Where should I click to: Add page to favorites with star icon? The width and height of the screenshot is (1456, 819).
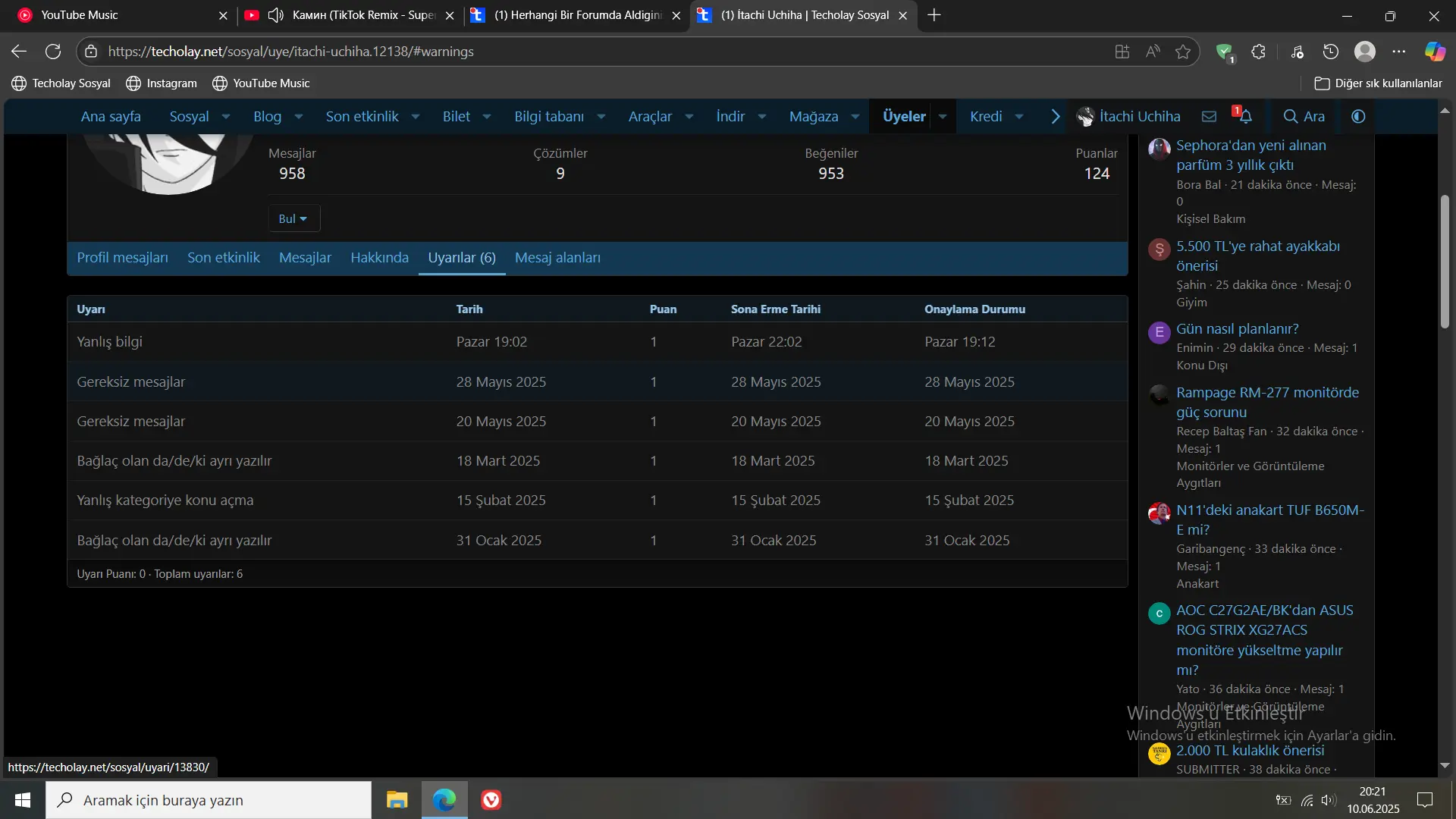(x=1183, y=52)
